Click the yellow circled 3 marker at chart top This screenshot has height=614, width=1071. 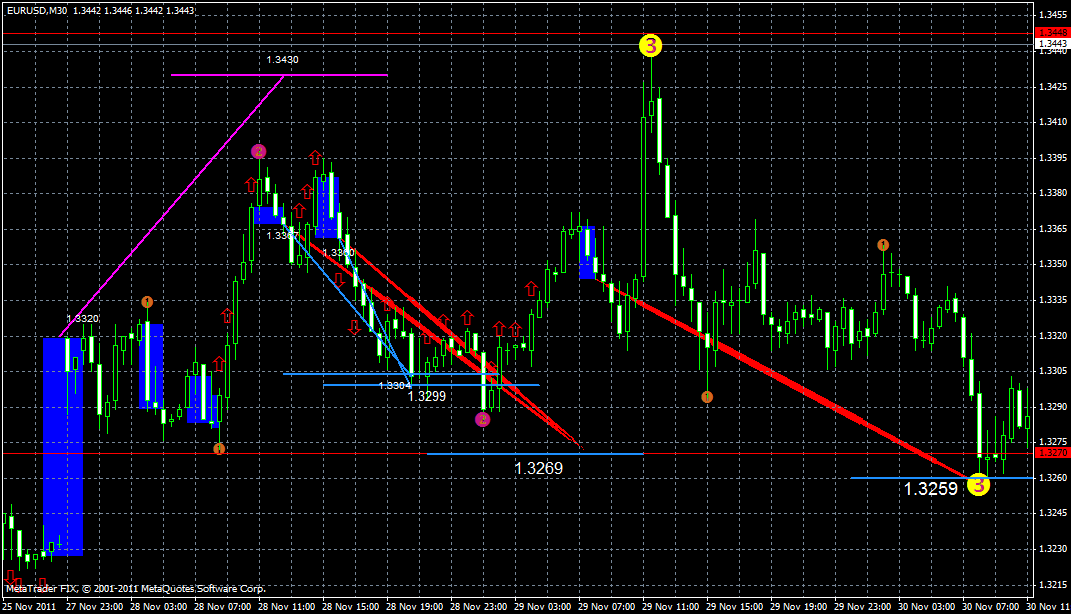pos(652,44)
